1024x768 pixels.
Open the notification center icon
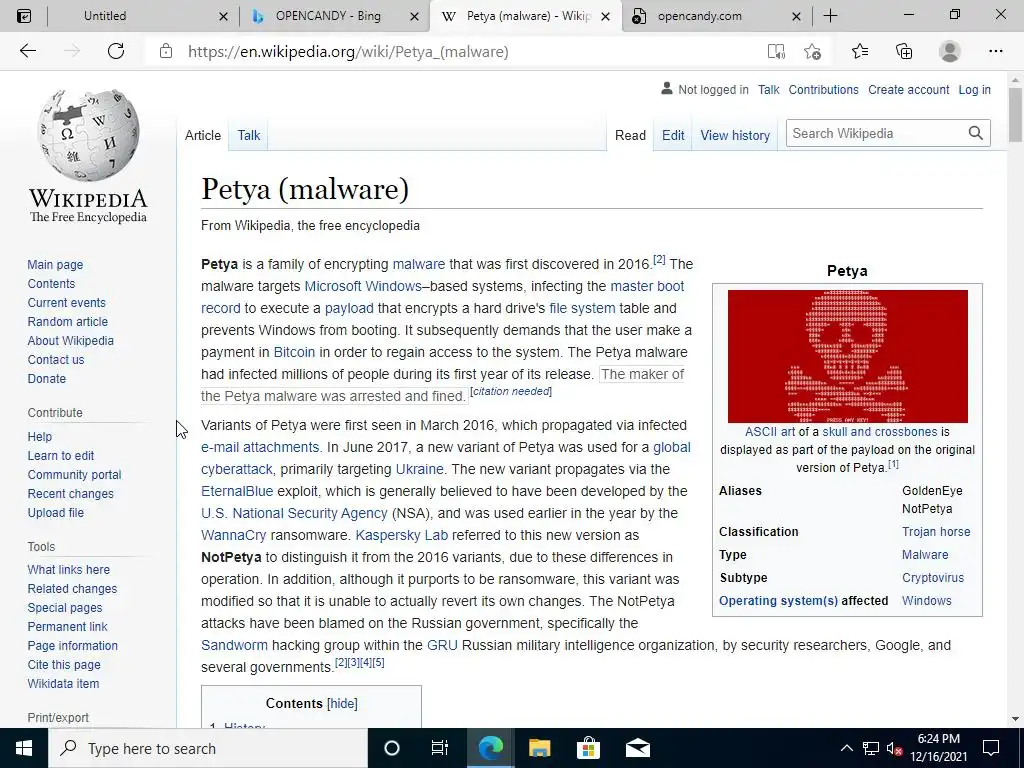[x=991, y=748]
